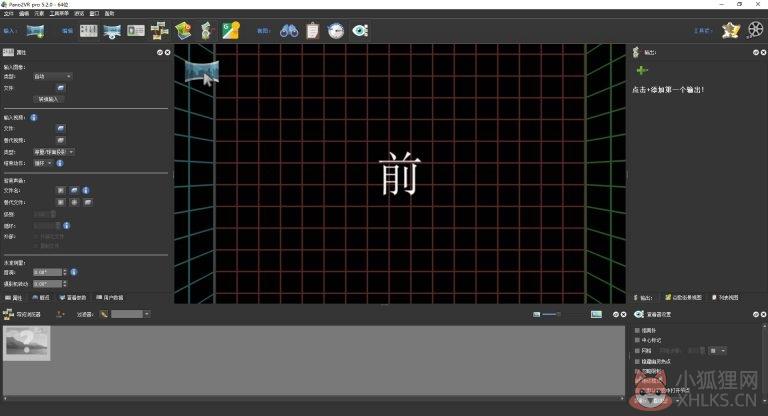Click the pitch value stepper arrows
Viewport: 768px width, 416px height.
pyautogui.click(x=65, y=272)
